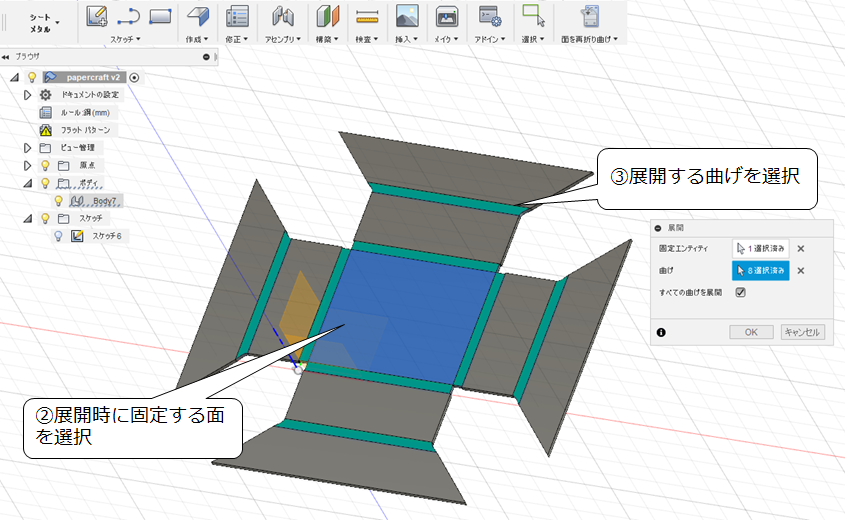The image size is (845, 520).
Task: Select the Create Sketch tool icon
Action: point(97,16)
